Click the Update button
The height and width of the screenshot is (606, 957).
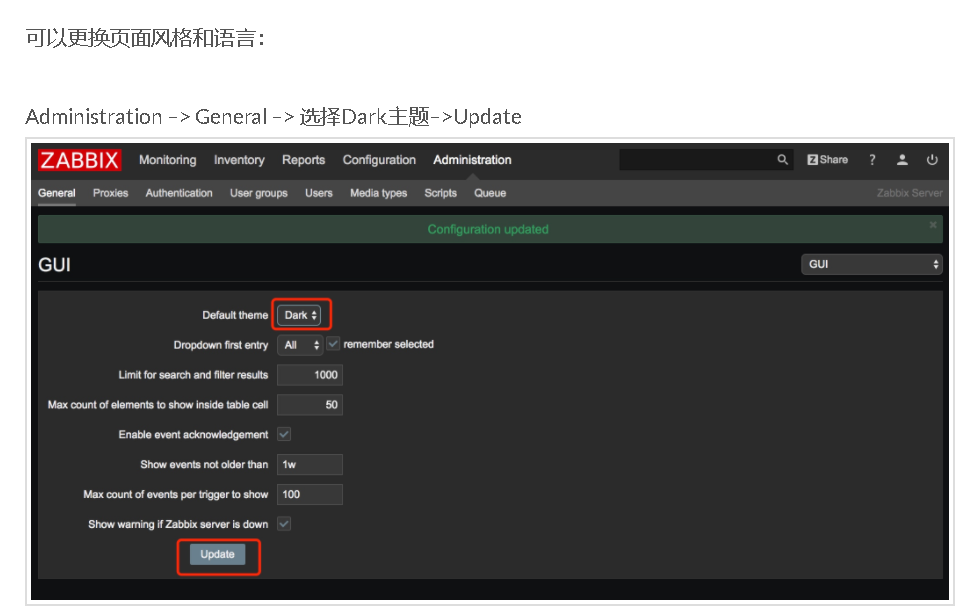pyautogui.click(x=217, y=554)
